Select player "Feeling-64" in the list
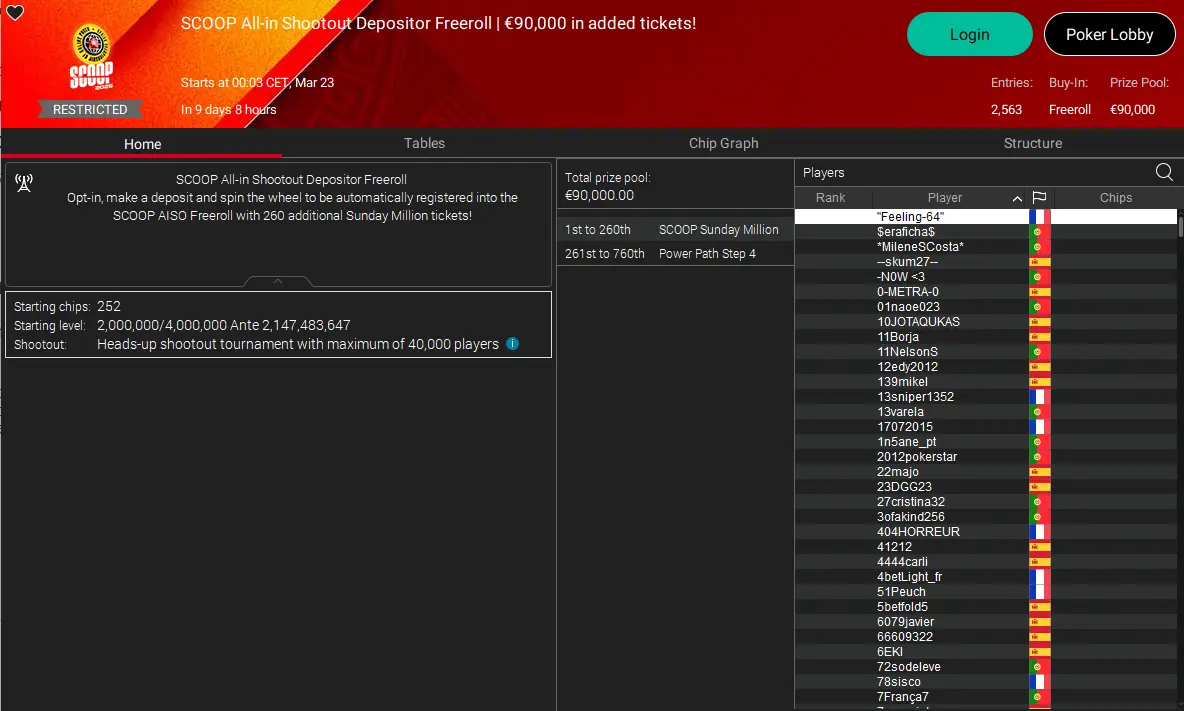Screen dimensions: 1184x711 click(x=985, y=217)
